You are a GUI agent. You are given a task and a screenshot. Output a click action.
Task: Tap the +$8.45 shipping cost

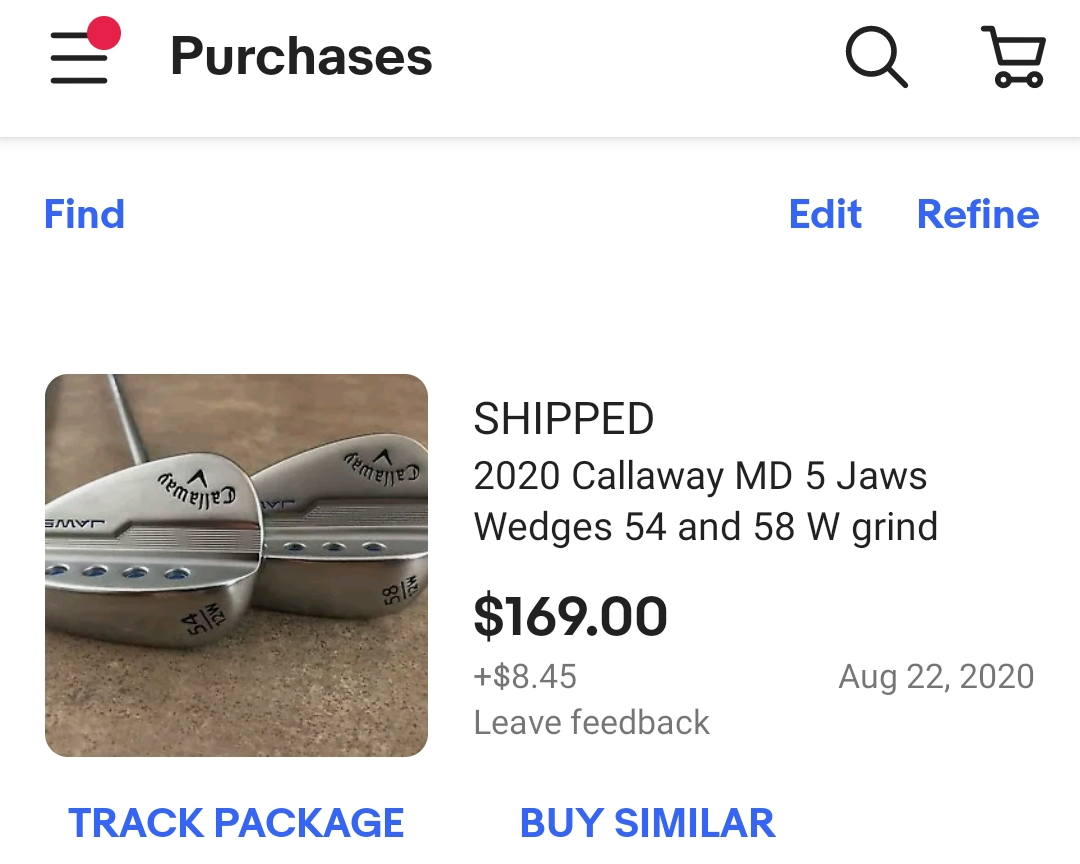(x=525, y=677)
